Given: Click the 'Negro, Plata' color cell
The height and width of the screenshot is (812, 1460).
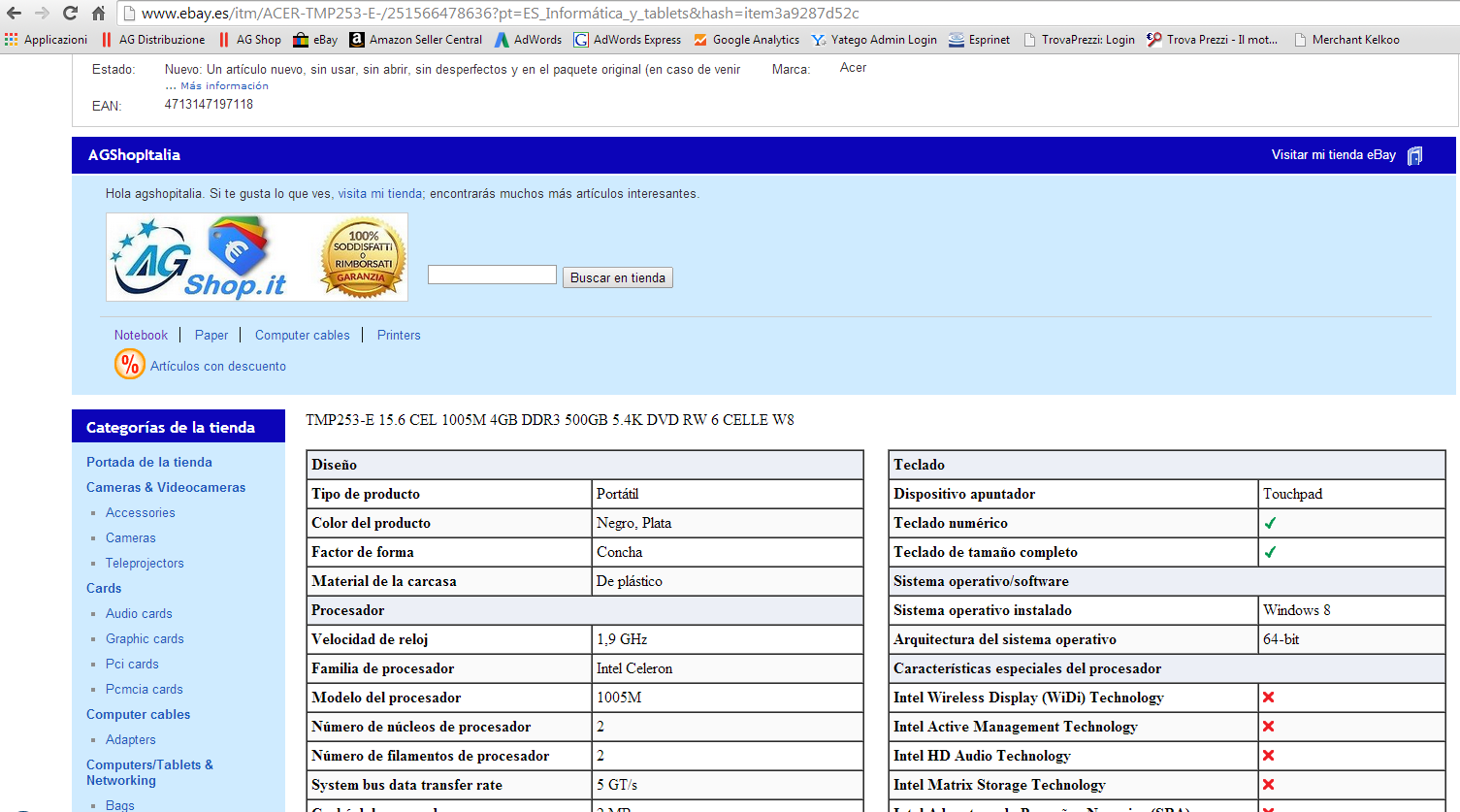Looking at the screenshot, I should coord(728,523).
